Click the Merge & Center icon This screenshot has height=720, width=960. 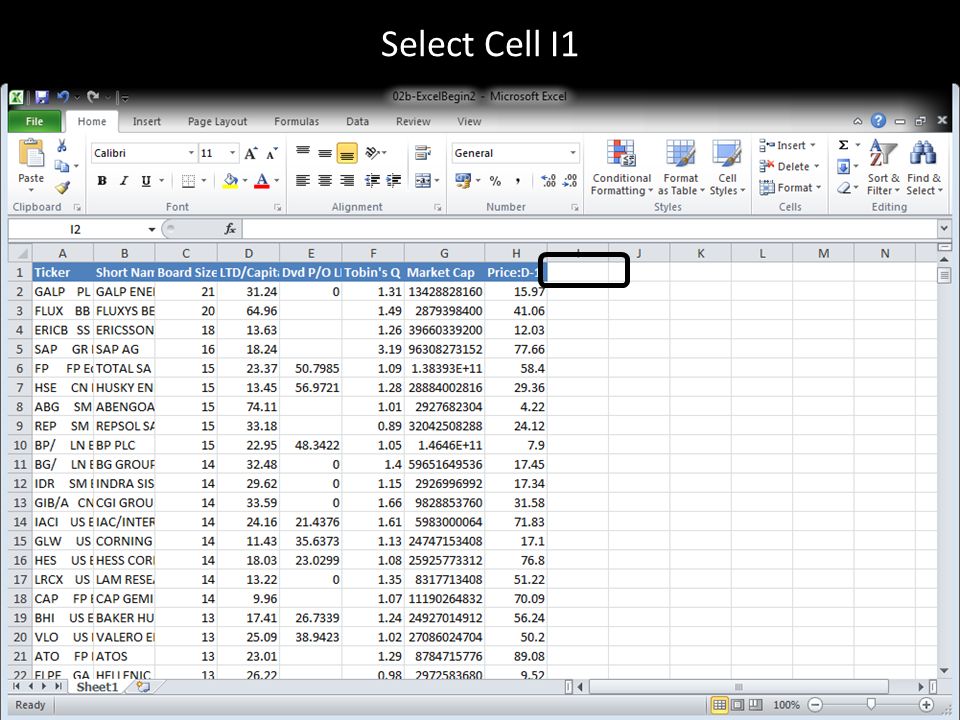click(423, 181)
